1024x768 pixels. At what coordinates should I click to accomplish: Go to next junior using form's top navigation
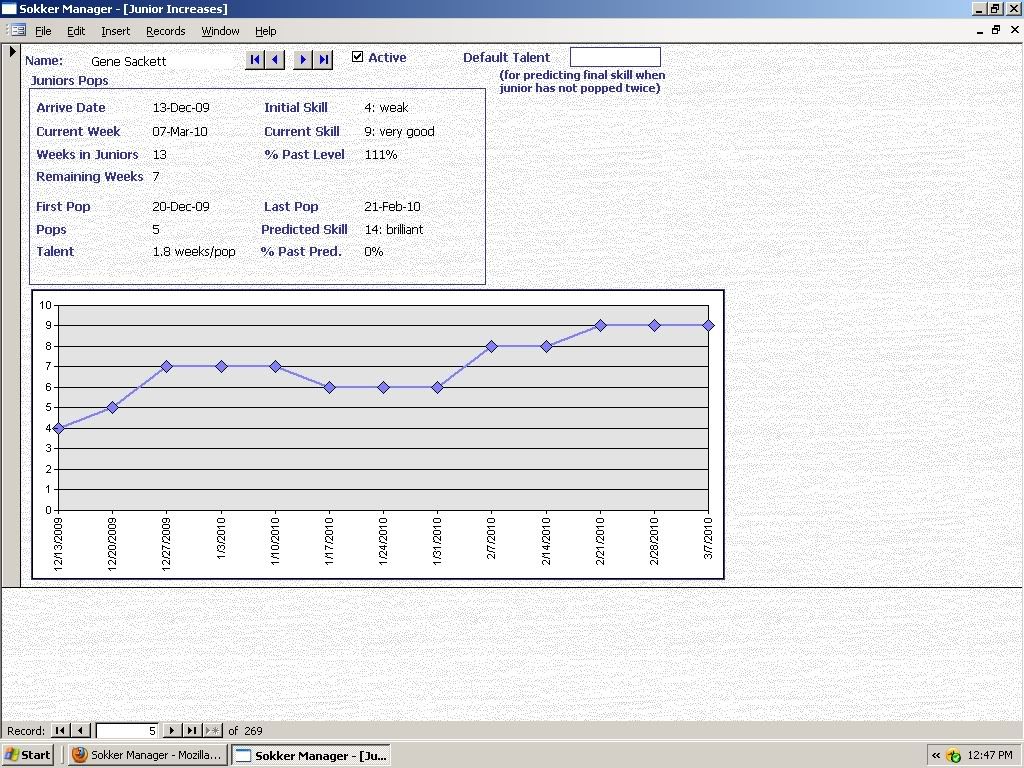pos(303,60)
